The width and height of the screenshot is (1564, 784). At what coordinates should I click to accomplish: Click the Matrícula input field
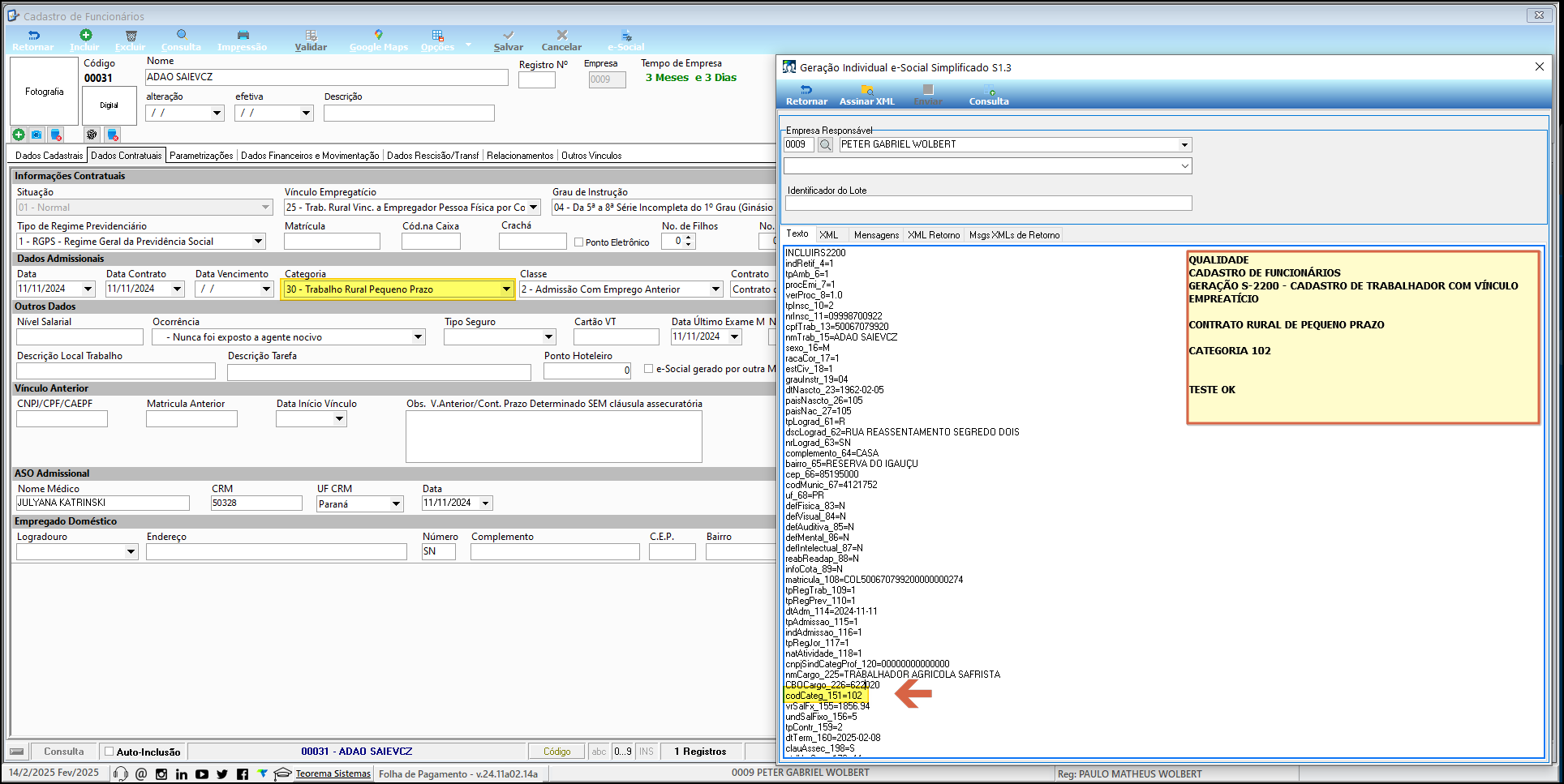click(332, 242)
